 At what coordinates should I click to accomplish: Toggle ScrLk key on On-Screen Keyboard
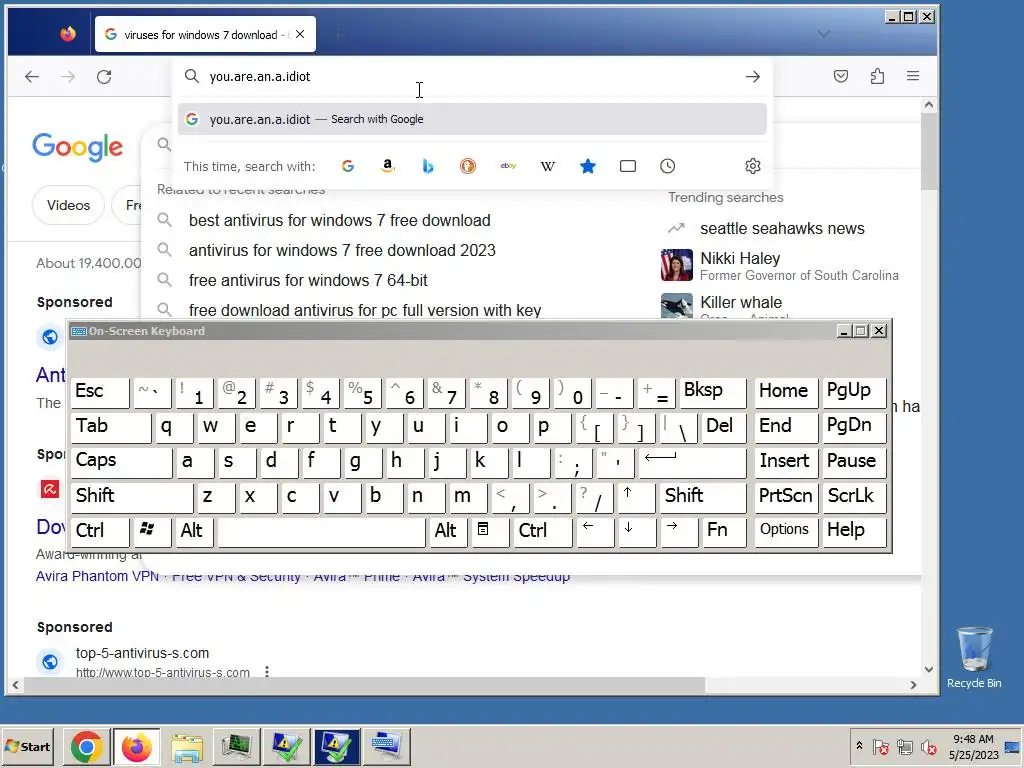pos(854,497)
